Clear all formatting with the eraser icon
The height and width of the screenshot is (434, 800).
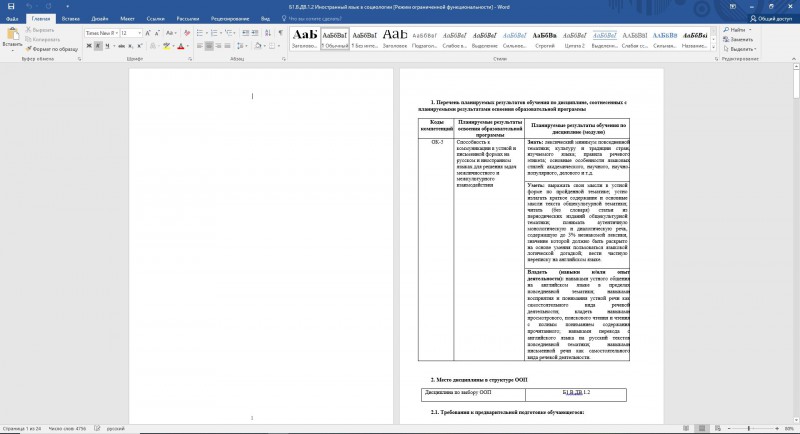187,33
